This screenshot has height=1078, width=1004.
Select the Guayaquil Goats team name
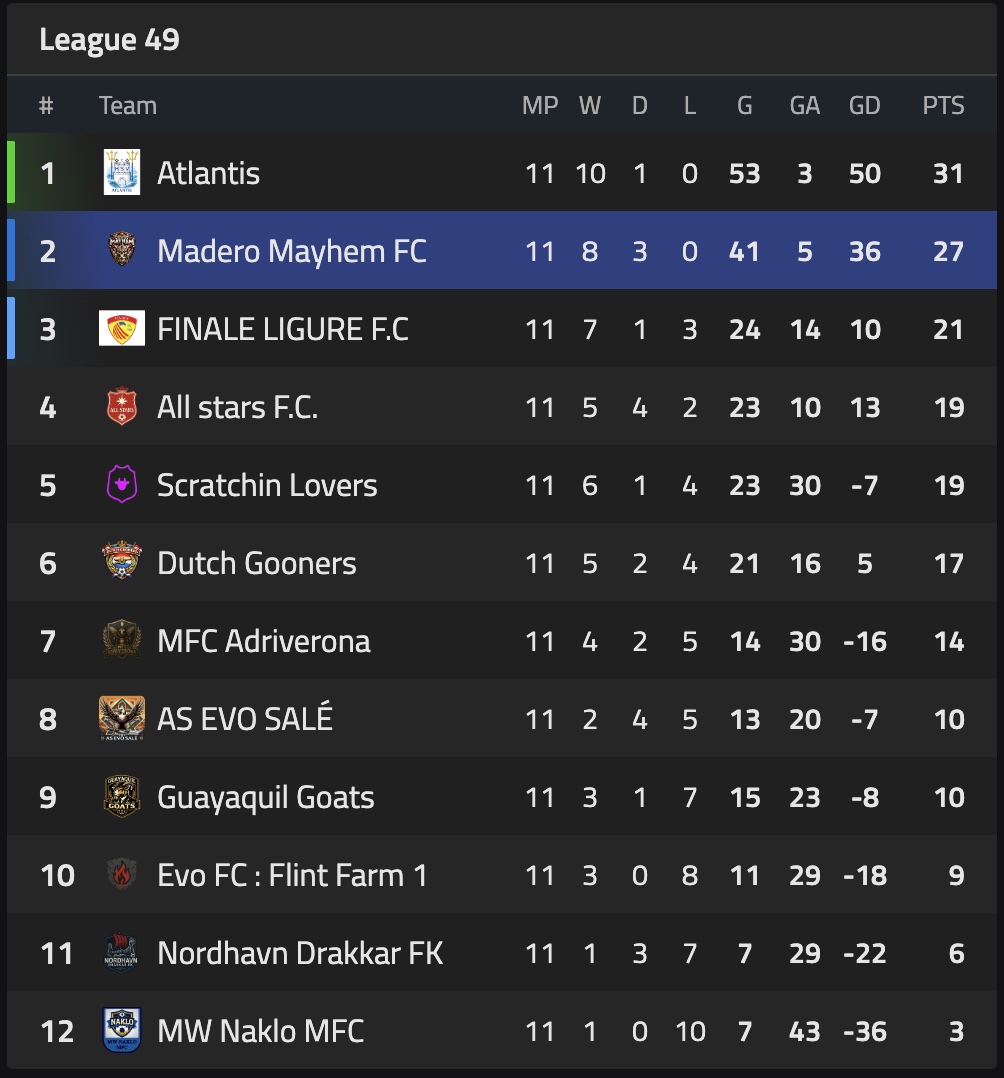pyautogui.click(x=265, y=797)
